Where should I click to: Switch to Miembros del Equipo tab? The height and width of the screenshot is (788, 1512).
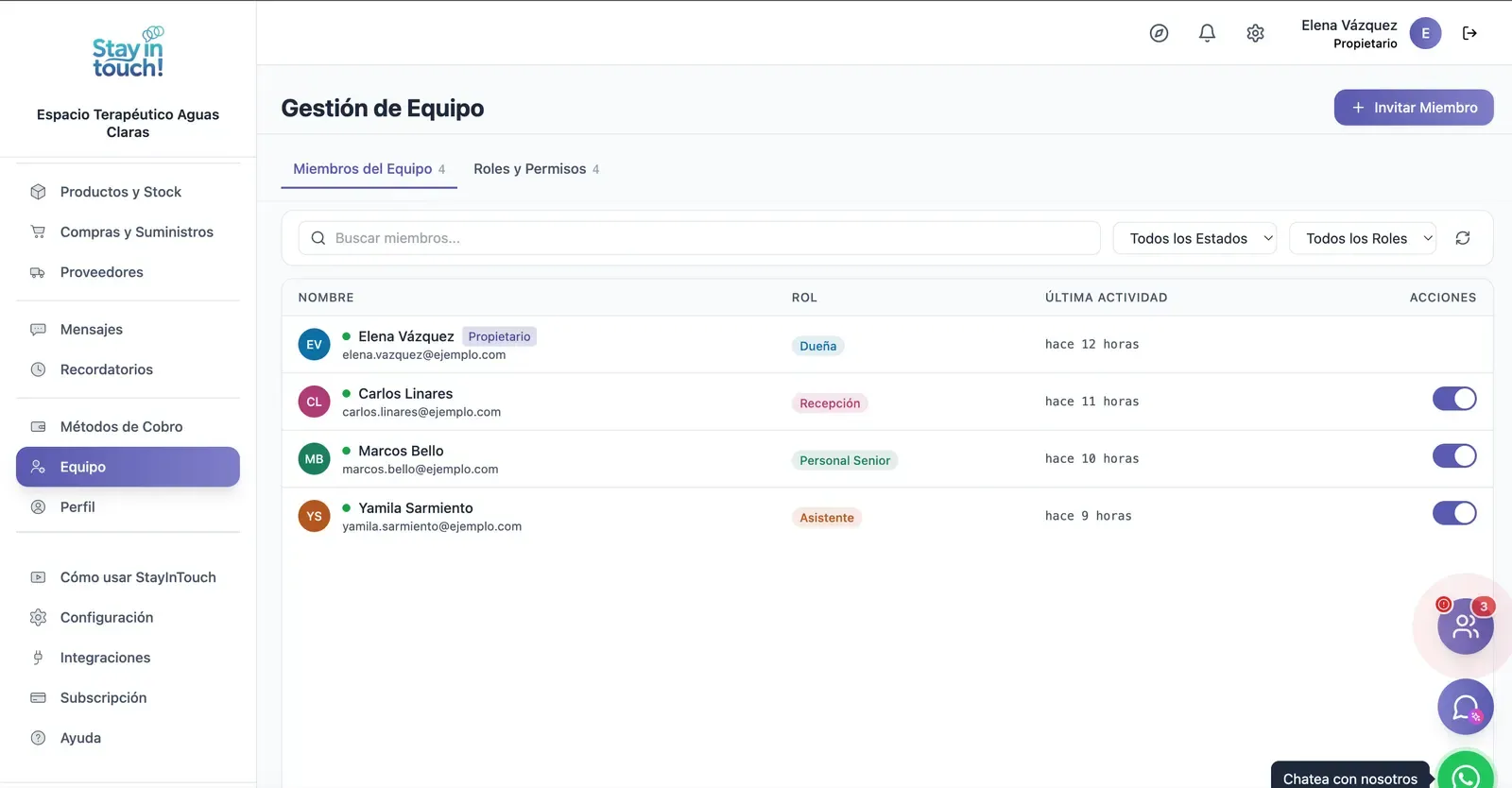coord(369,169)
